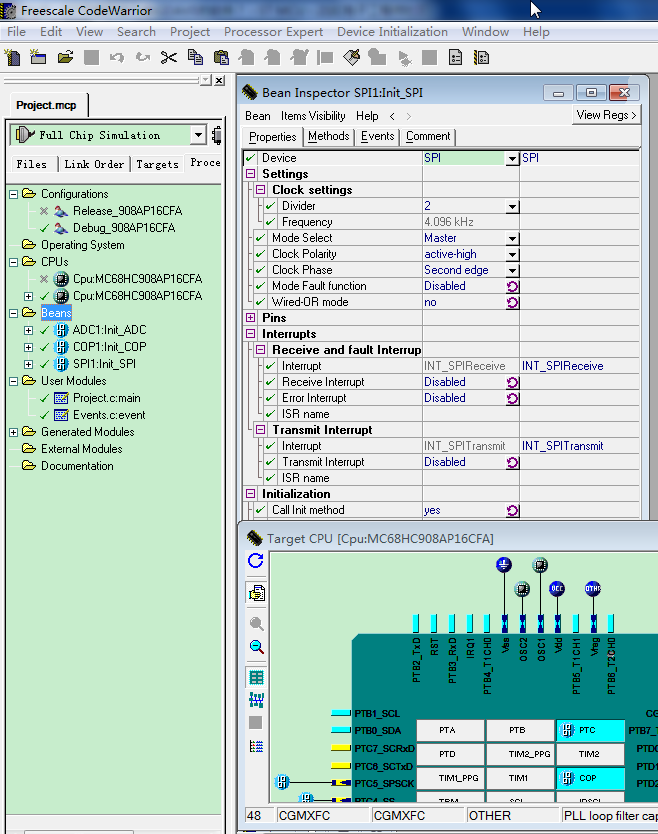Expand the Pins group

pos(251,318)
